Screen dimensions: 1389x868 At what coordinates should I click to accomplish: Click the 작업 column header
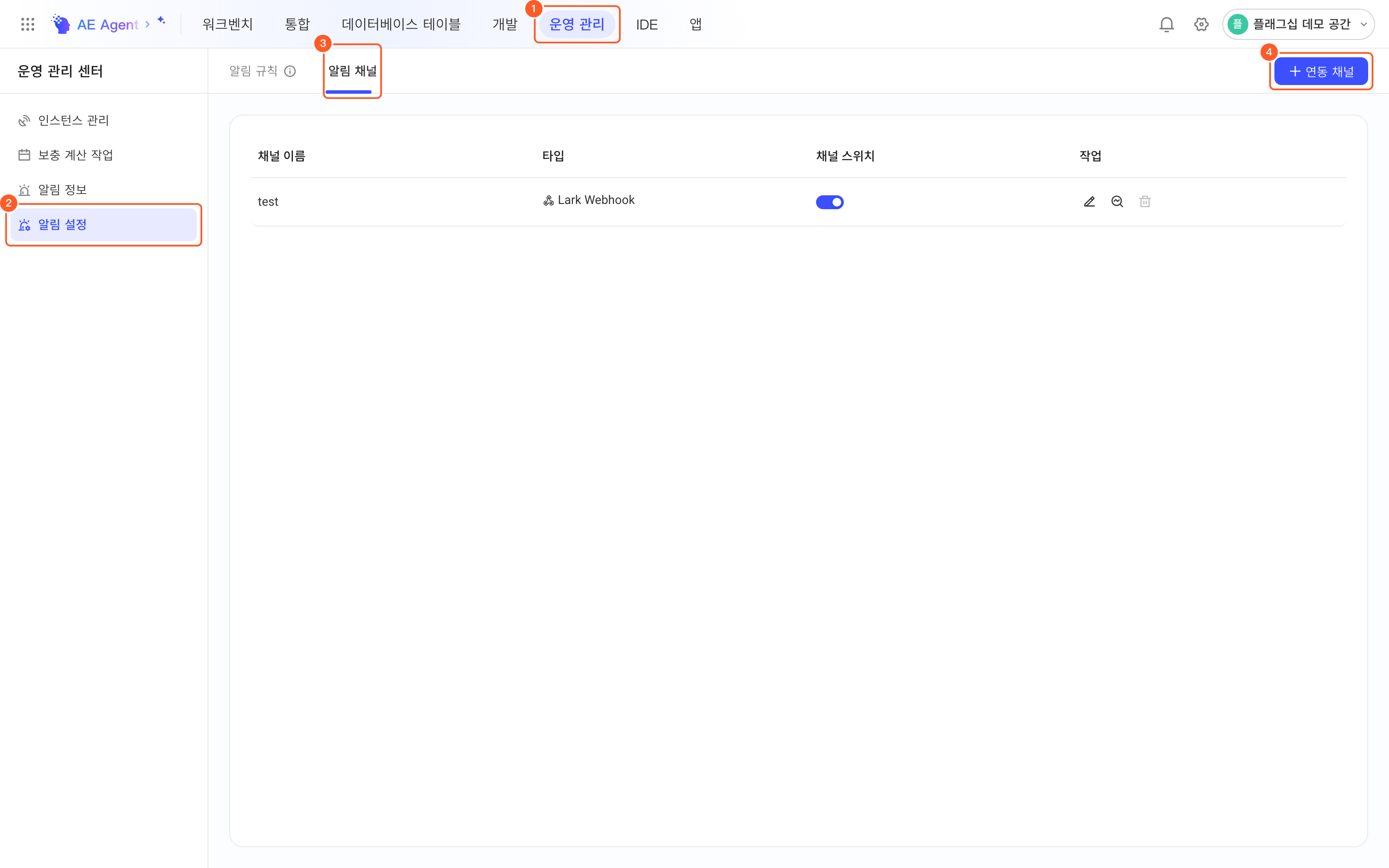point(1090,155)
